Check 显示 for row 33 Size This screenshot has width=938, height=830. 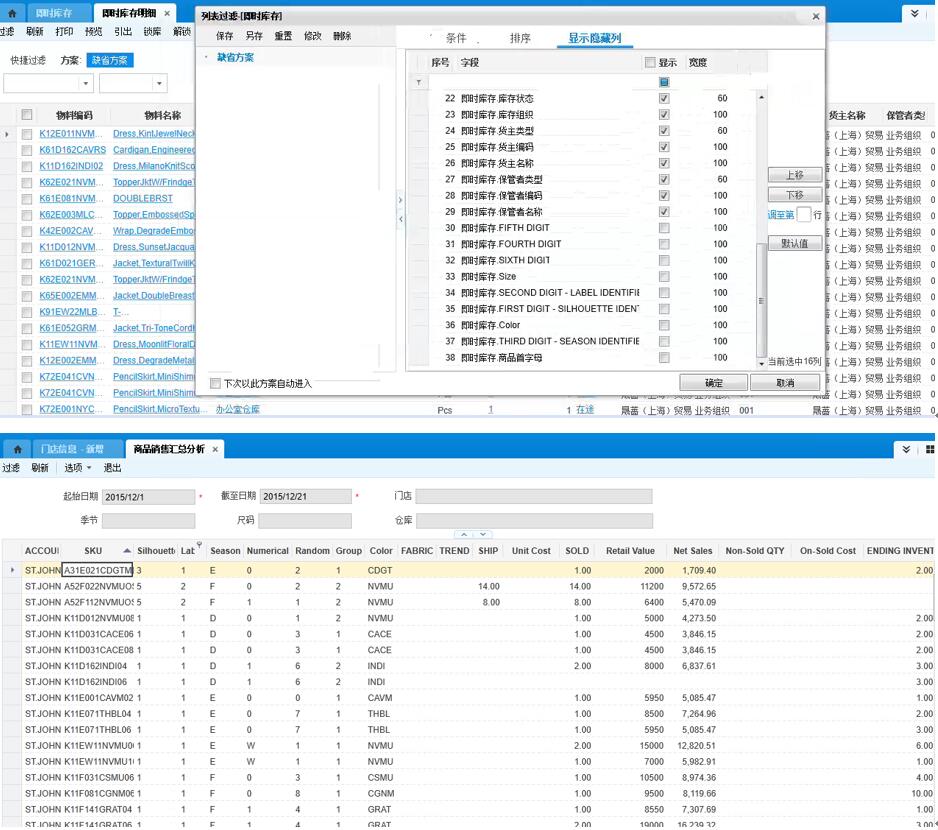pos(664,276)
